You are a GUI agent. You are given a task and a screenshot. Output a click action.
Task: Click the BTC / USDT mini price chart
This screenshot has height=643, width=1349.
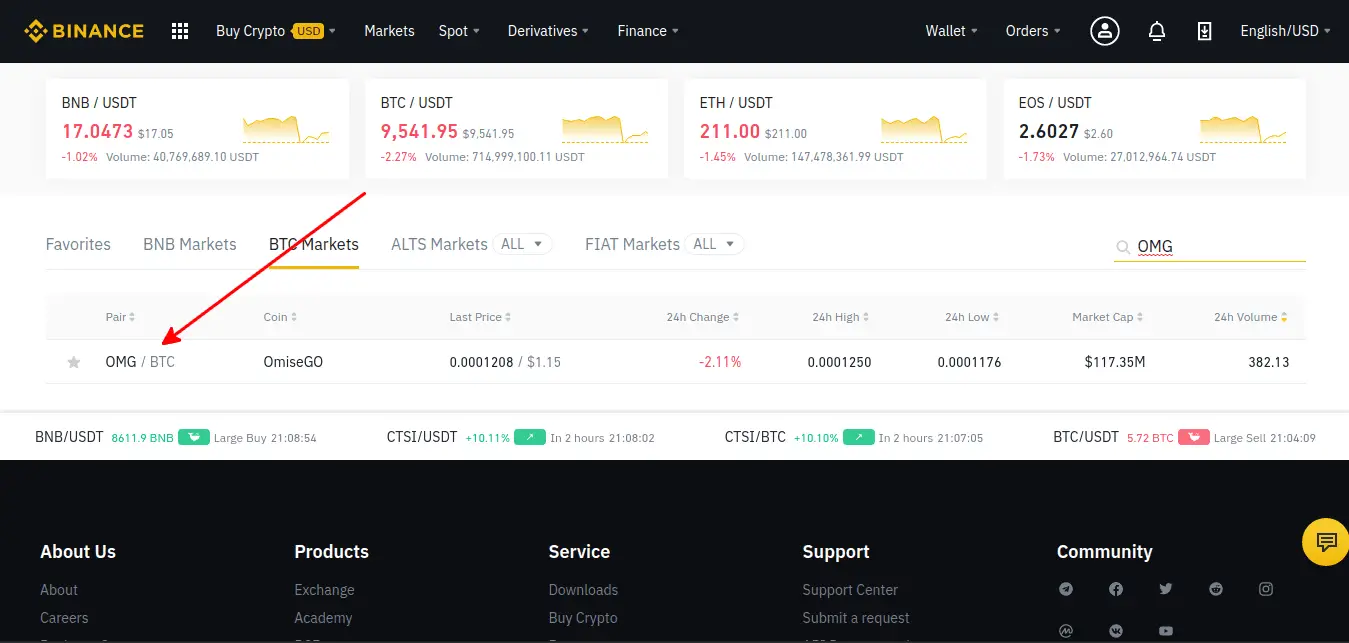pos(605,129)
